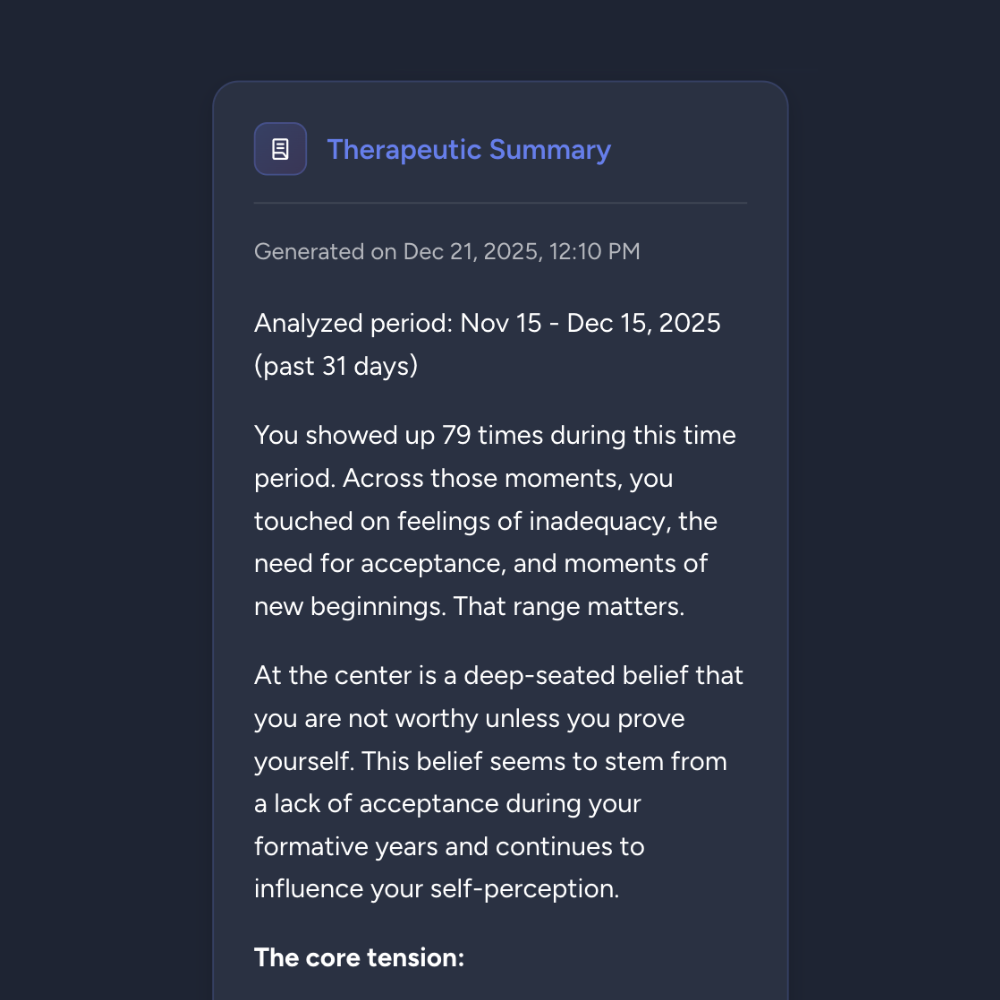Click the word 'self-perception'
The image size is (1000, 1000).
pyautogui.click(x=524, y=889)
